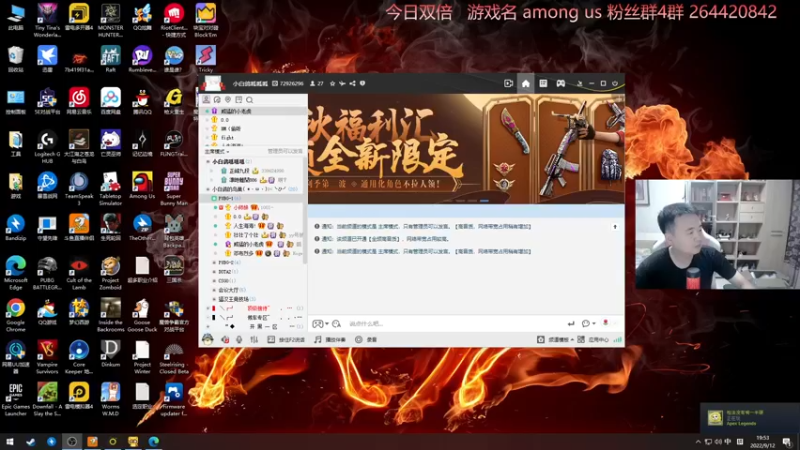Open the Among Us desktop shortcut
The width and height of the screenshot is (800, 450).
click(142, 186)
